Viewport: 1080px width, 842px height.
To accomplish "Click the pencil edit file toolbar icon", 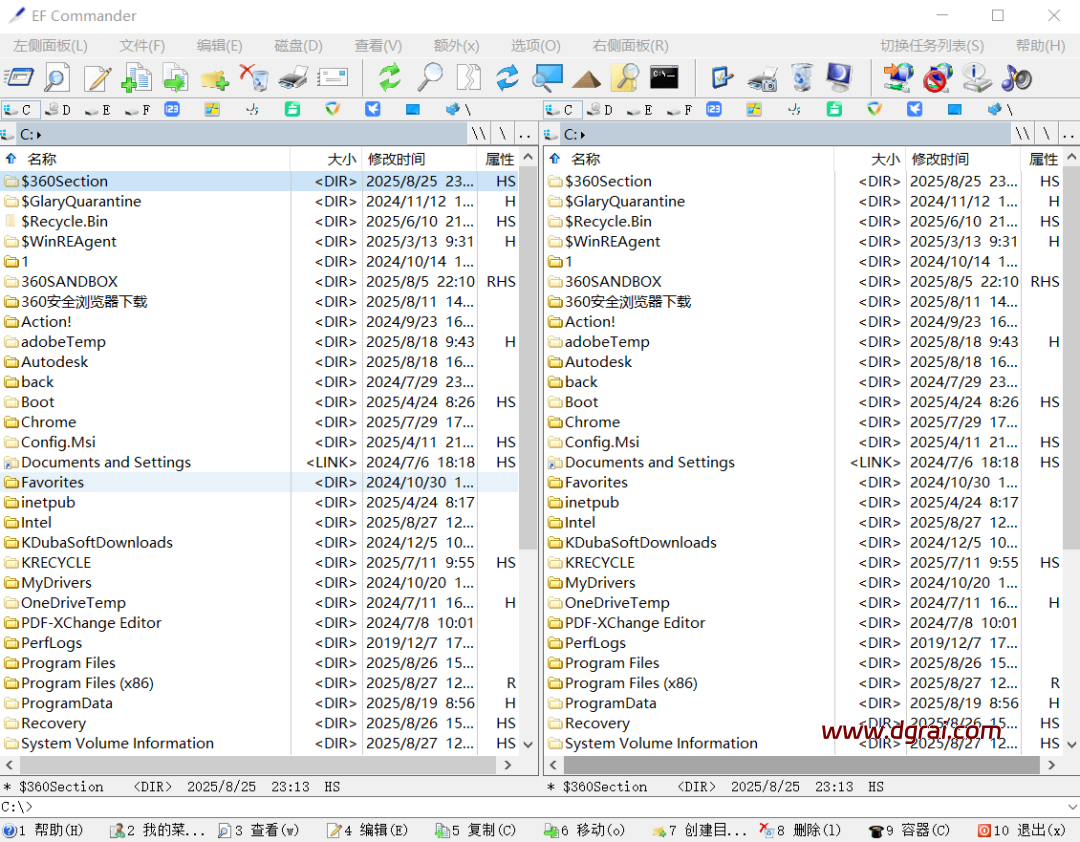I will click(x=97, y=77).
